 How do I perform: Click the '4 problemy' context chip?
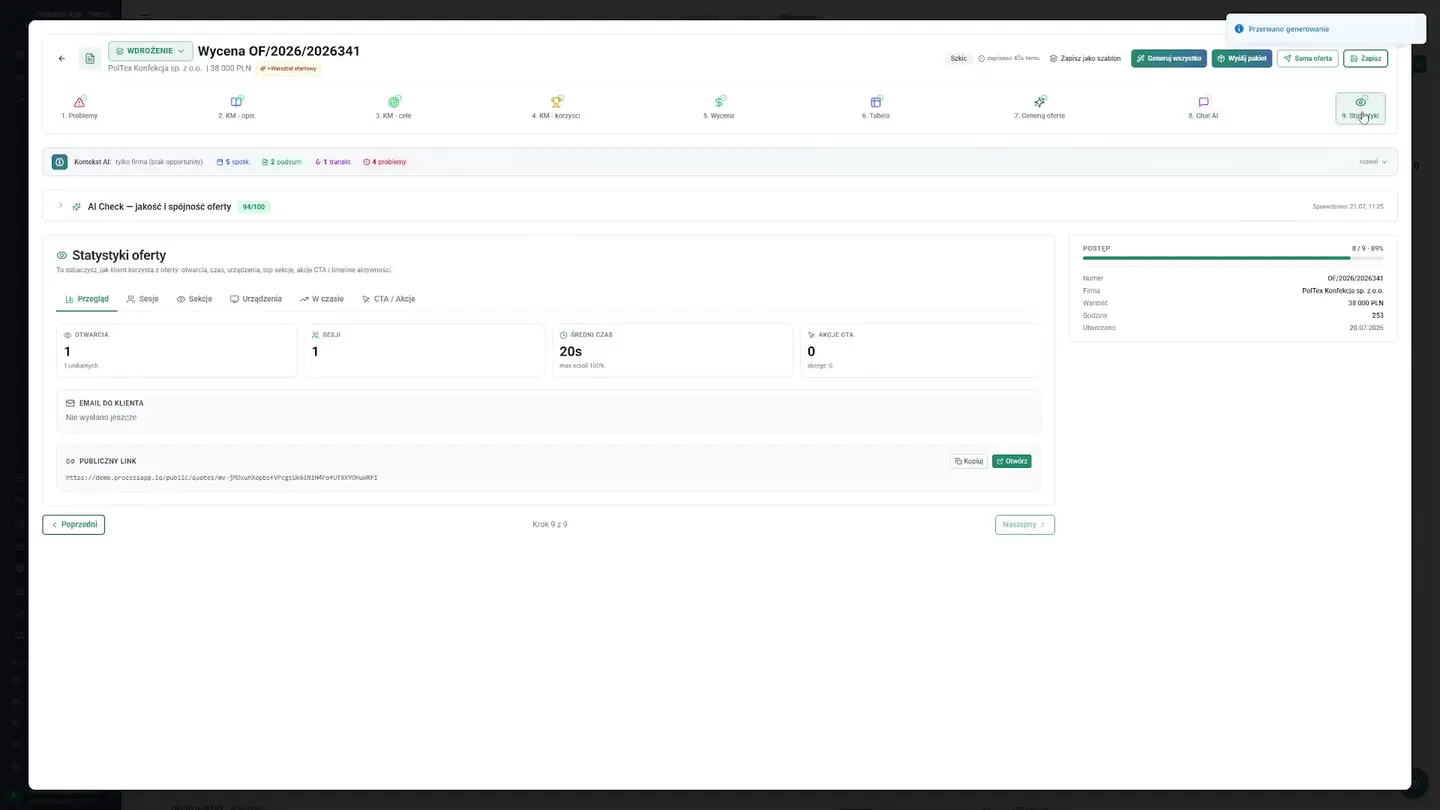coord(385,162)
